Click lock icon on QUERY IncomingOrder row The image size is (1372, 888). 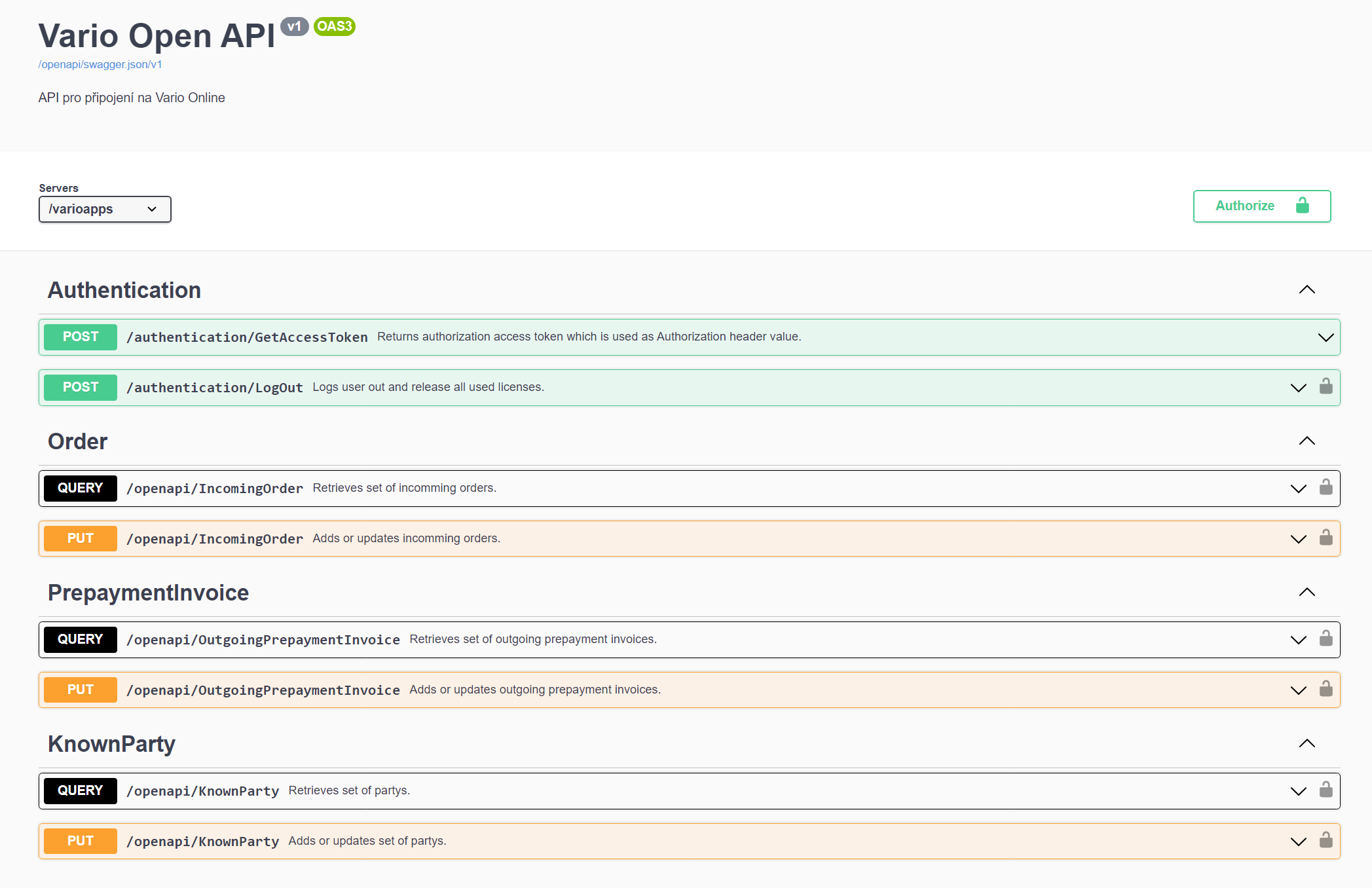coord(1326,487)
